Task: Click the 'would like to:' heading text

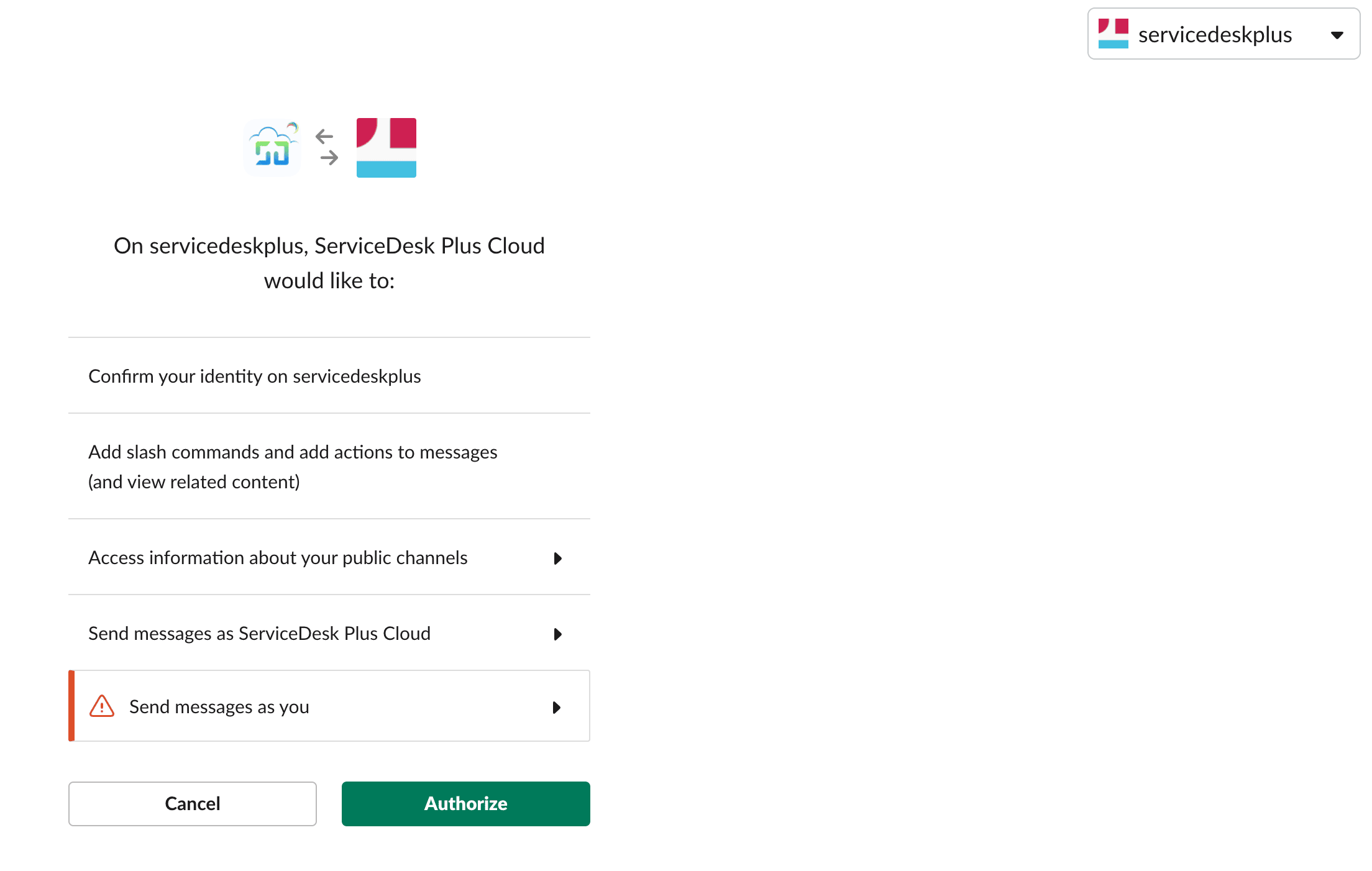Action: click(x=329, y=281)
